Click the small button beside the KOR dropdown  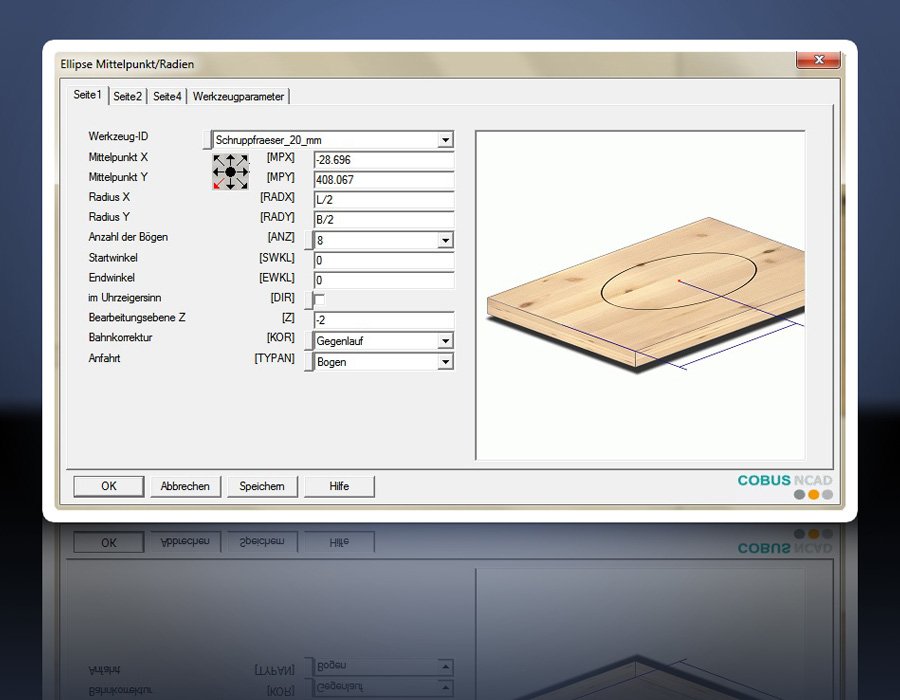[309, 341]
